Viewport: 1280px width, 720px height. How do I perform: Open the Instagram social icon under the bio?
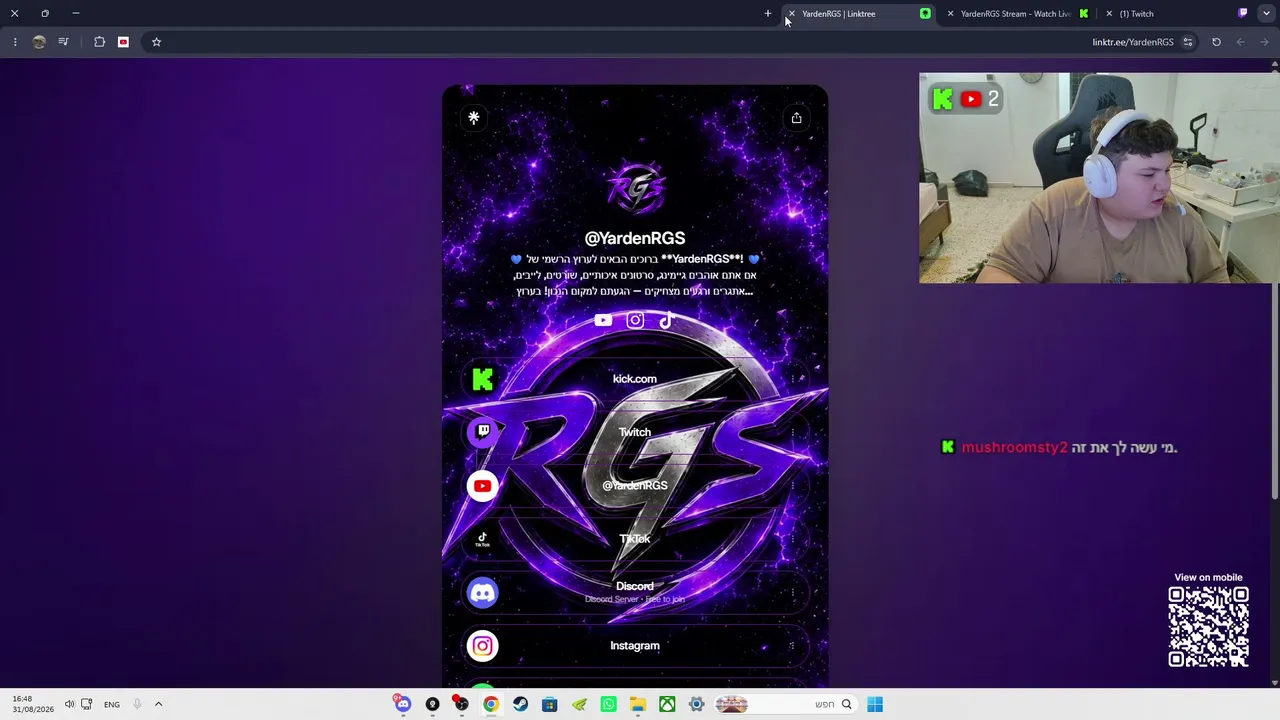pyautogui.click(x=635, y=320)
